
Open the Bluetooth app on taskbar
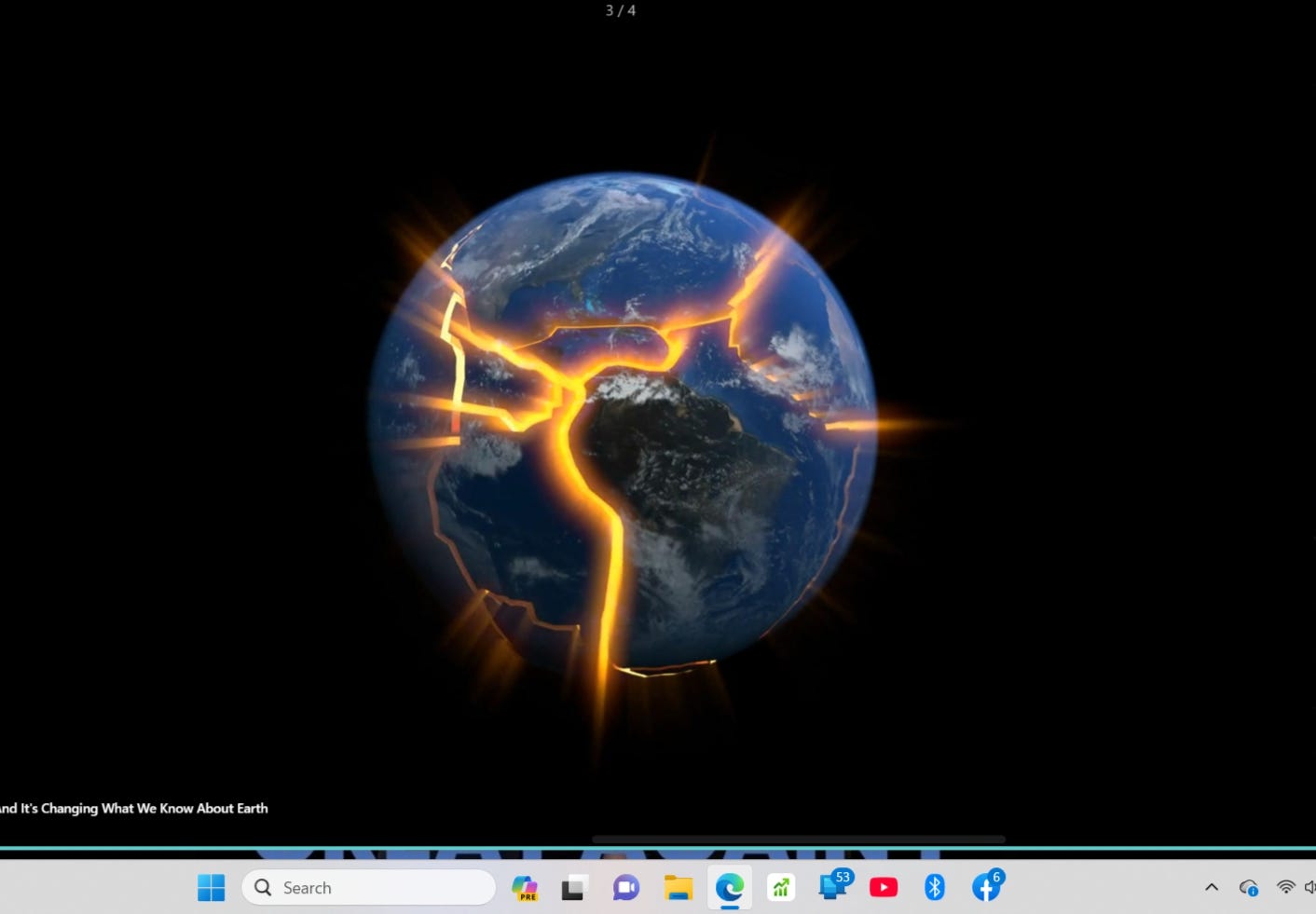pos(935,888)
